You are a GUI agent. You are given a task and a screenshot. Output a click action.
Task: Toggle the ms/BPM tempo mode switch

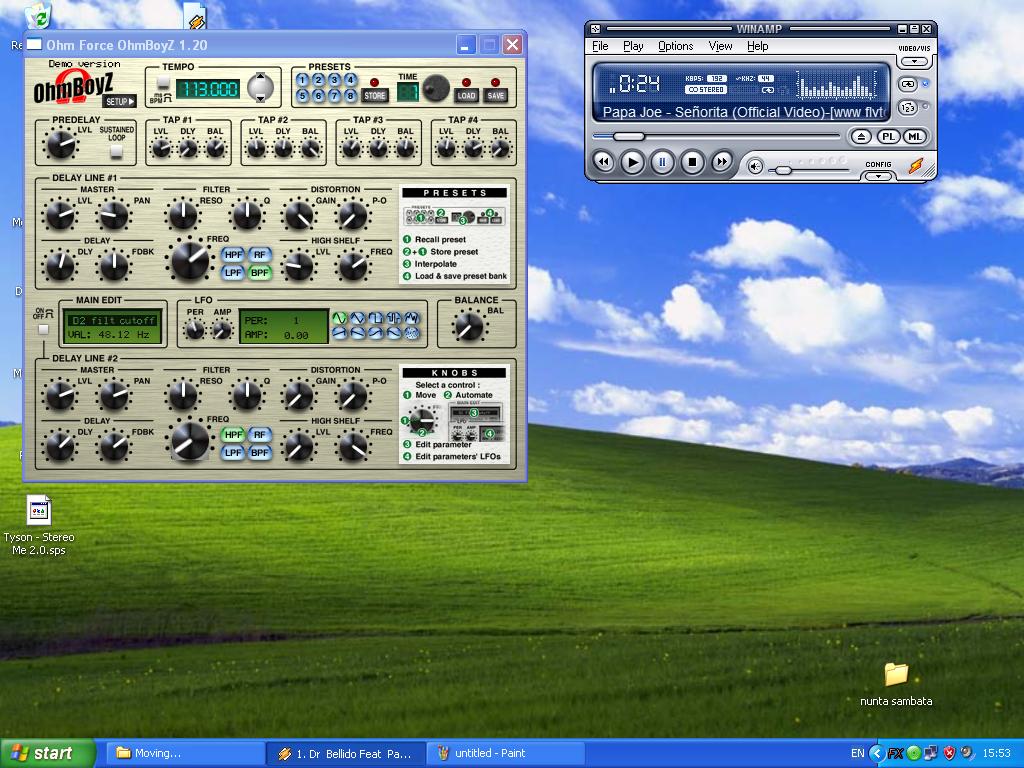163,82
